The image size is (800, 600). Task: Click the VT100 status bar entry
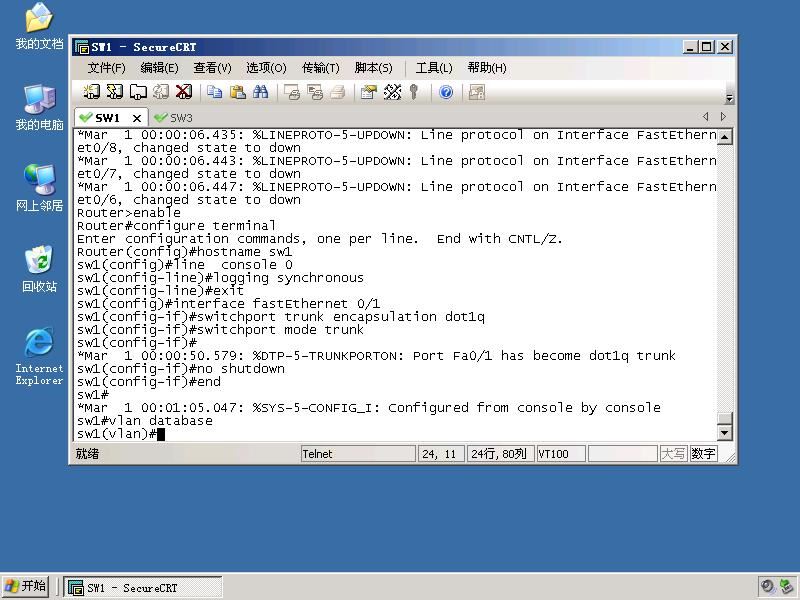[x=561, y=454]
